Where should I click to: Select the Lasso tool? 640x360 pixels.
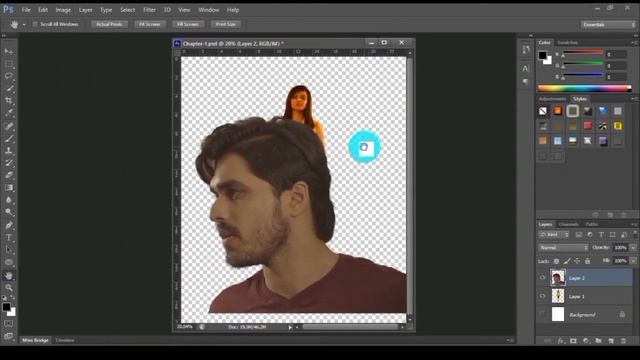point(9,76)
